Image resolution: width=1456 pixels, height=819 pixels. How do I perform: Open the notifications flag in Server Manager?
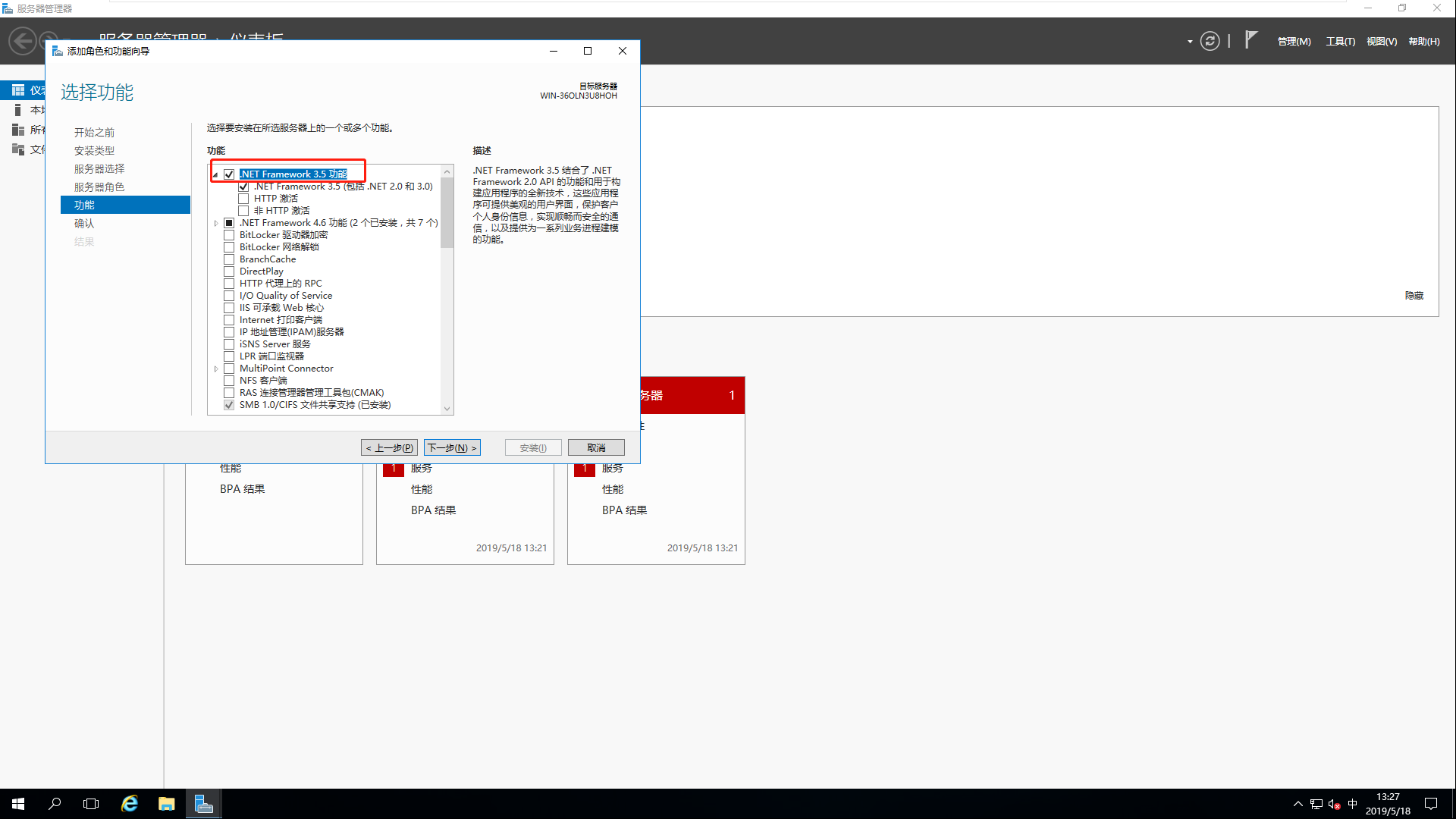(x=1249, y=41)
